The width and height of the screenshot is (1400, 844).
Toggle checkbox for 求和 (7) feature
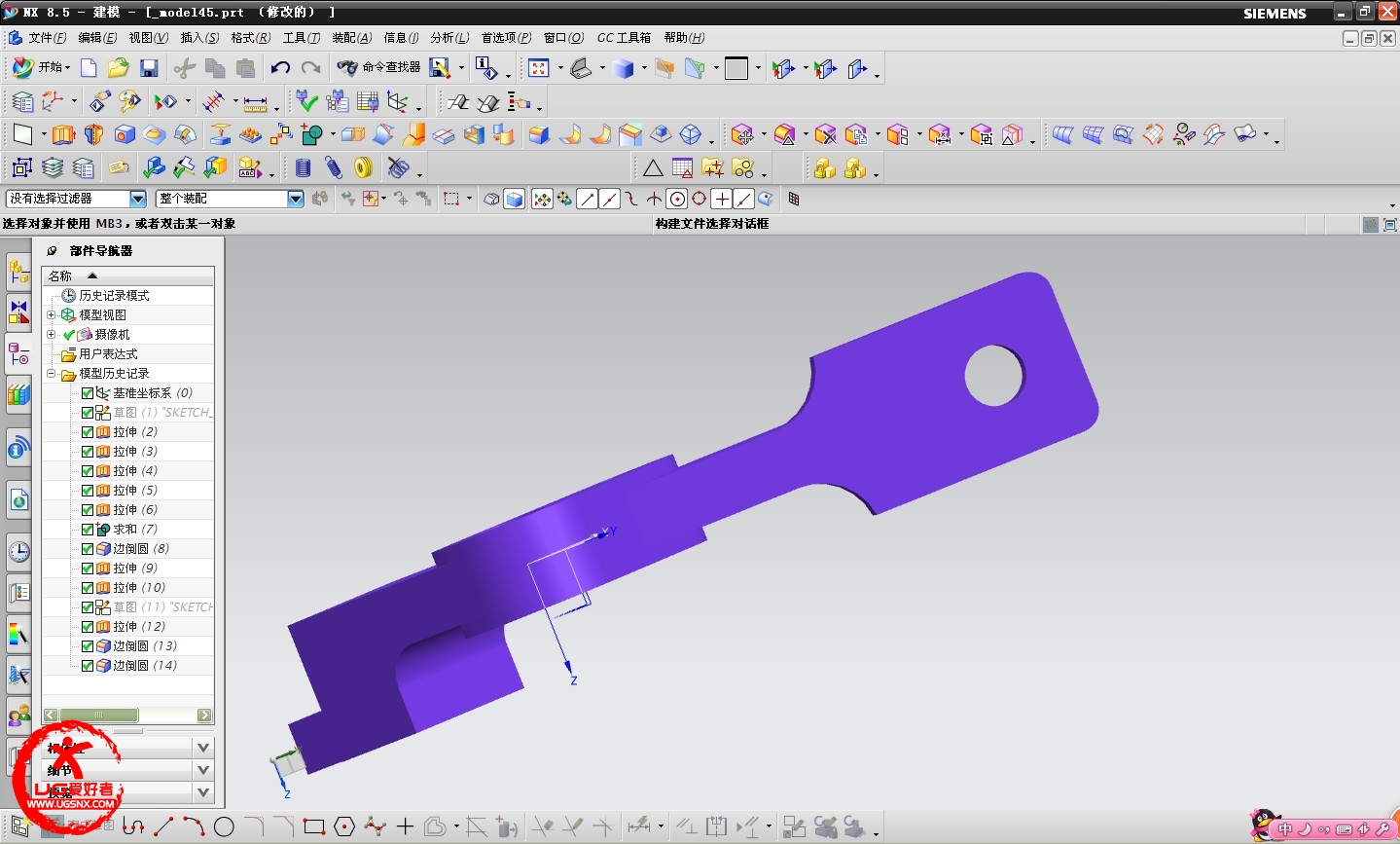click(x=88, y=530)
